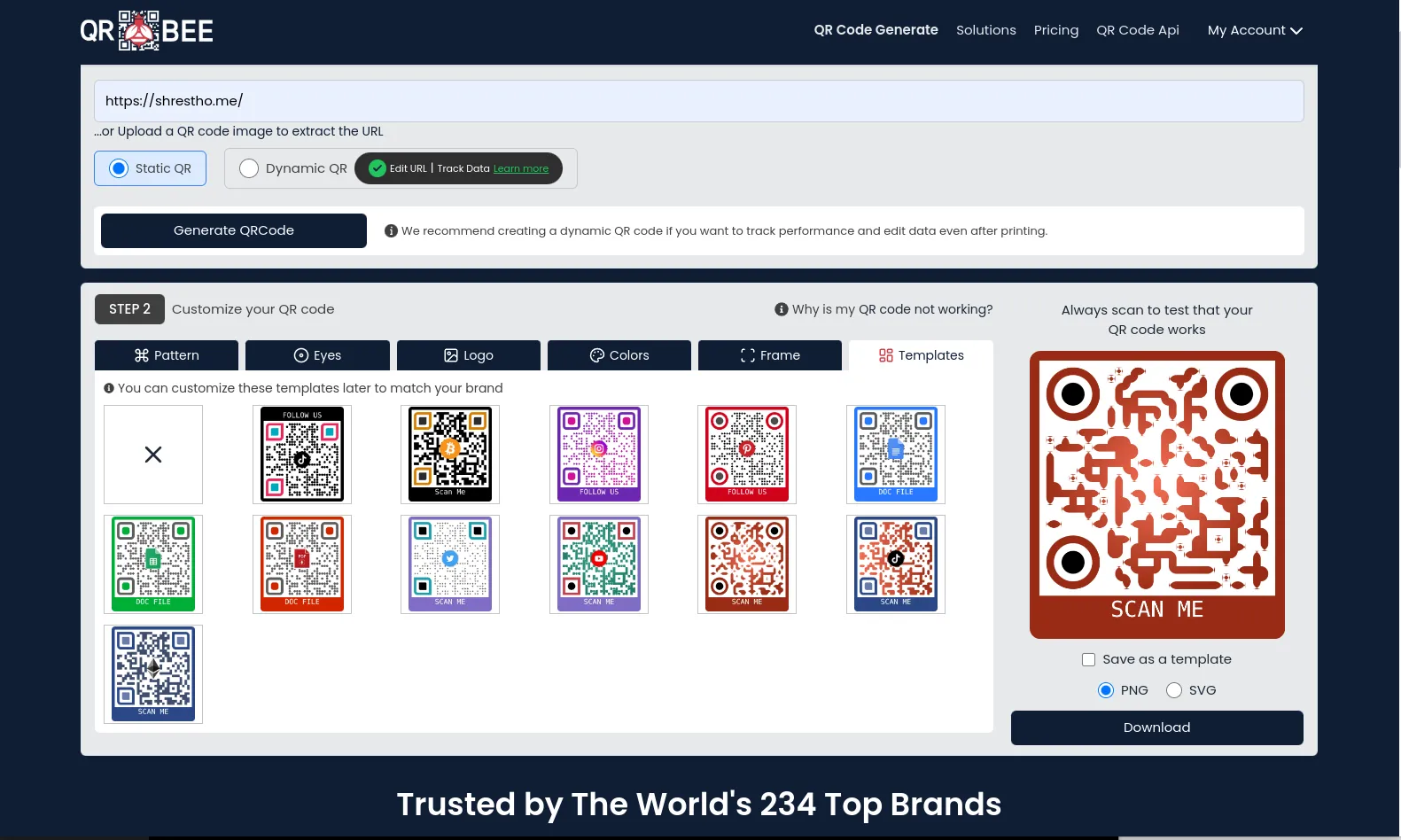Open the Frame customization tab
Image resolution: width=1401 pixels, height=840 pixels.
pyautogui.click(x=770, y=355)
